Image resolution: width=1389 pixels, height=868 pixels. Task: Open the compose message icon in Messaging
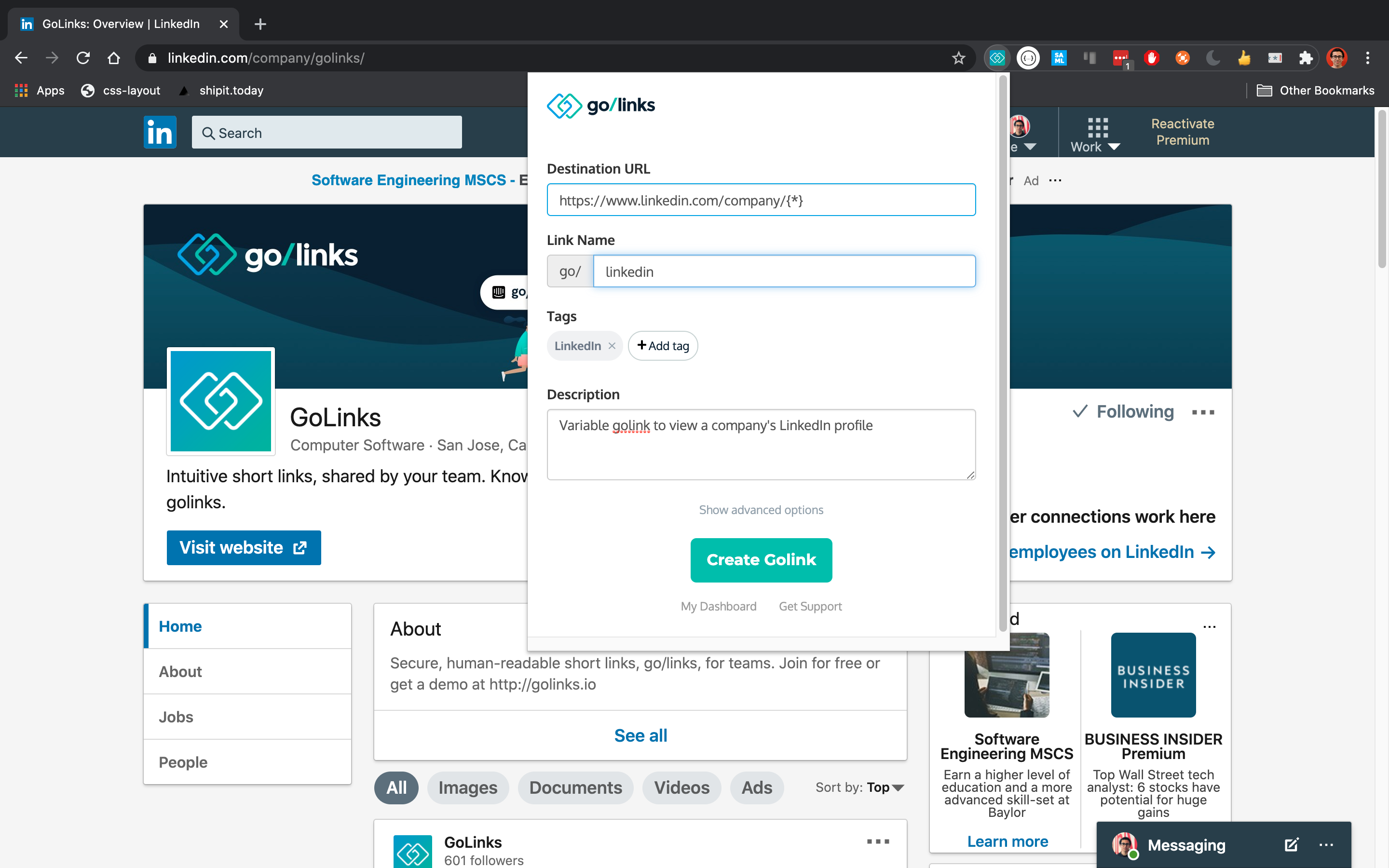coord(1291,844)
